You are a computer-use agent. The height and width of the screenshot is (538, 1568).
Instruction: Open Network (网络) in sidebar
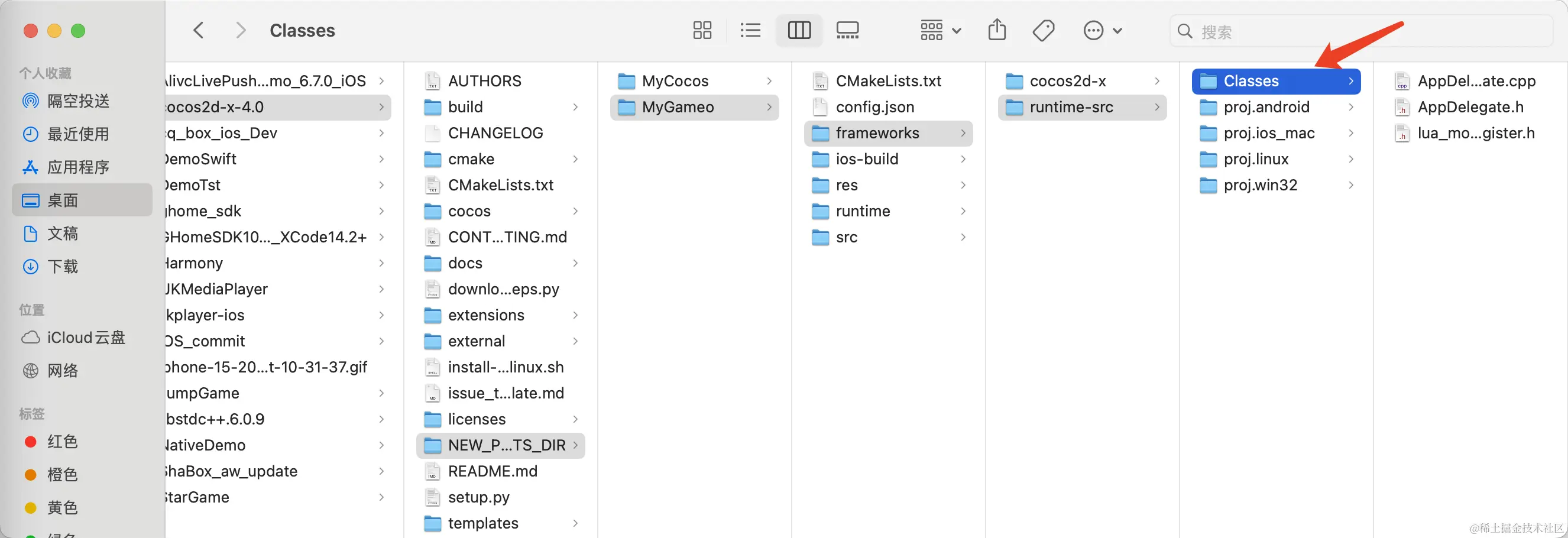pos(82,371)
